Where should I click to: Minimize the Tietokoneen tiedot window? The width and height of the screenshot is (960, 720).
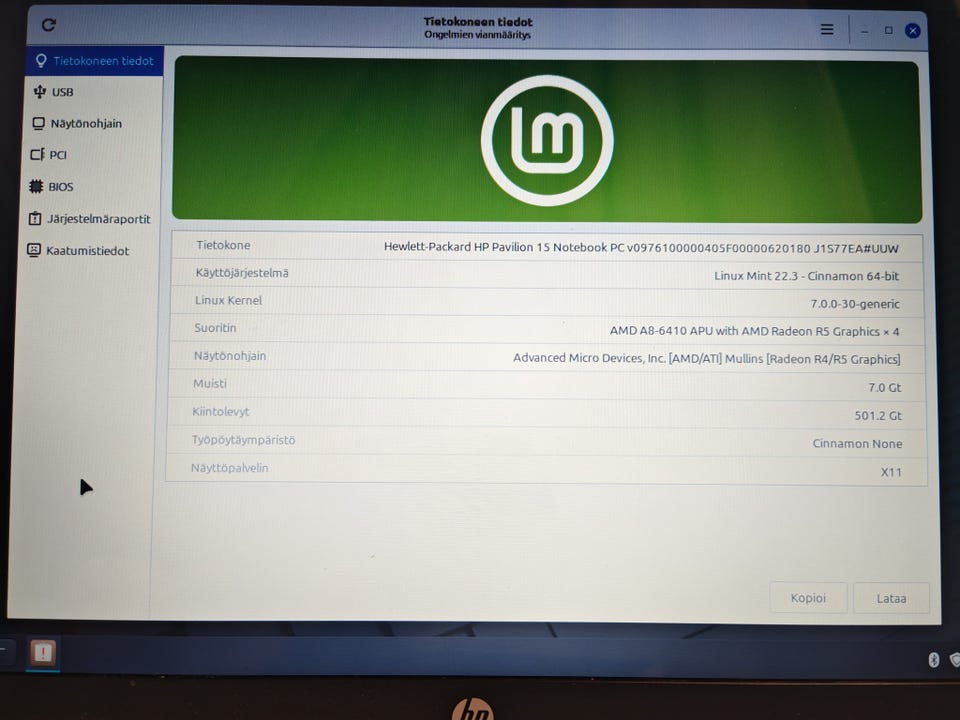click(x=864, y=31)
